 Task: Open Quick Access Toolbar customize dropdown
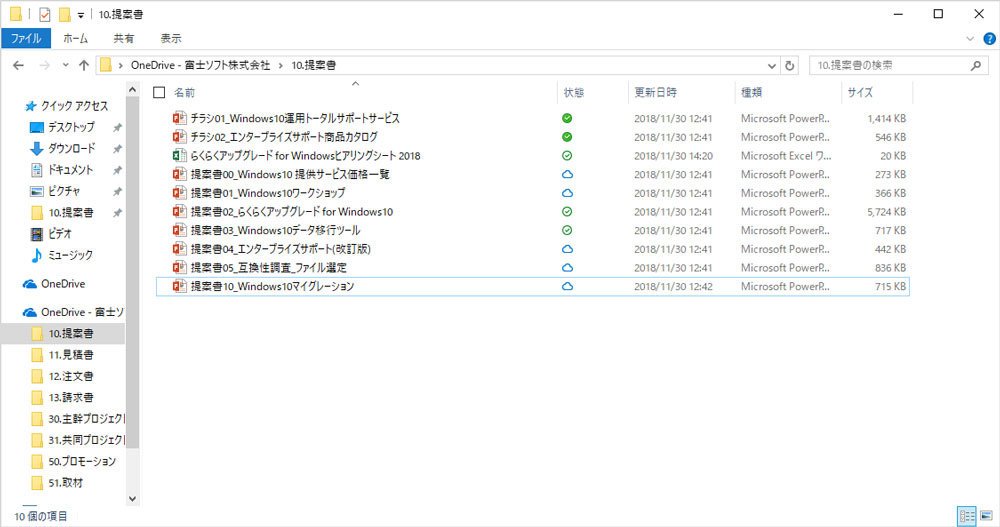pos(80,15)
